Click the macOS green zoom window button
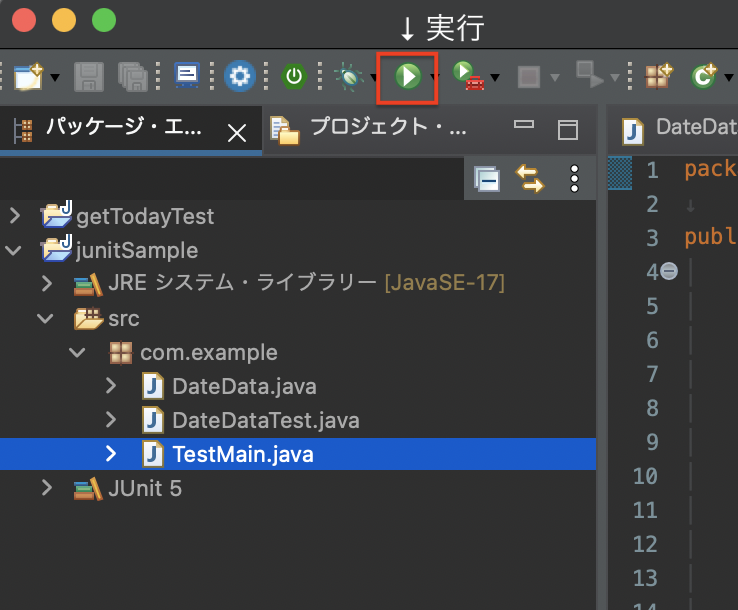The image size is (738, 610). [104, 20]
